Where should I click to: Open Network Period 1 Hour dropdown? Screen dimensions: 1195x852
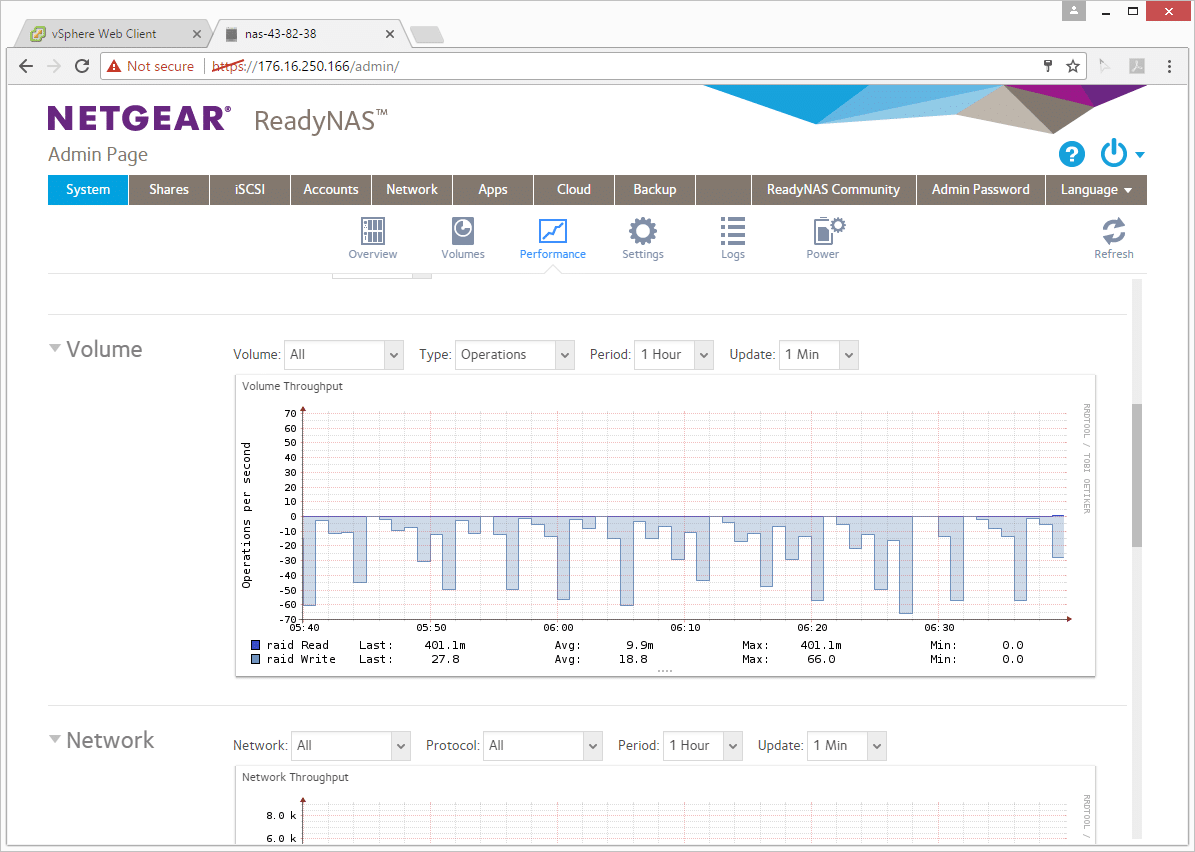(x=702, y=746)
